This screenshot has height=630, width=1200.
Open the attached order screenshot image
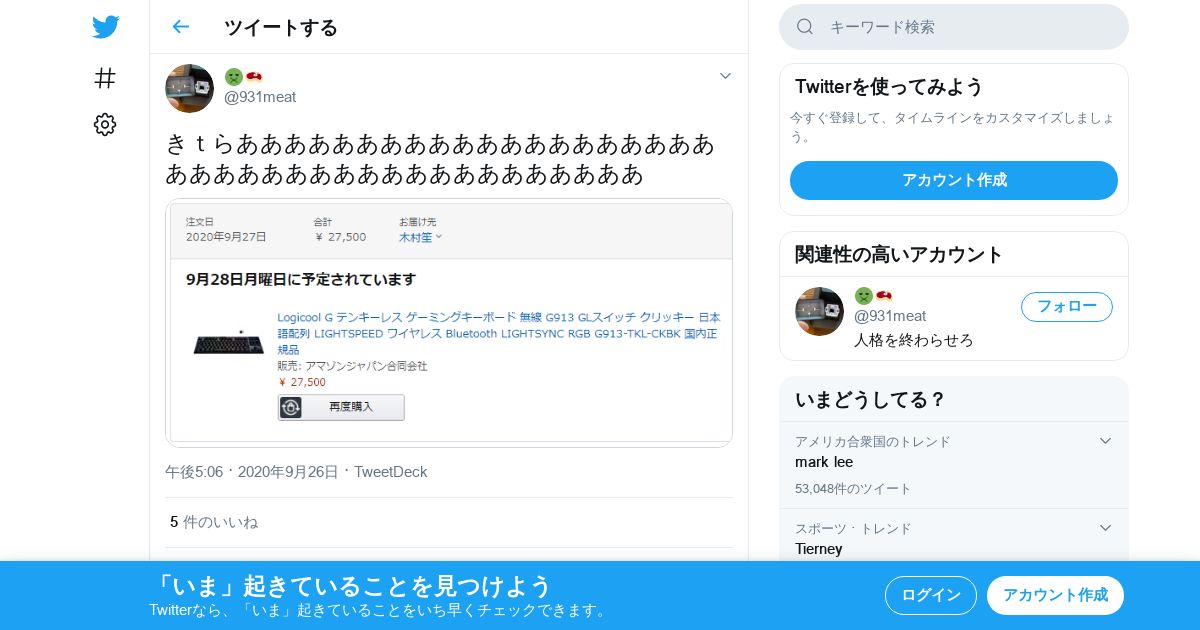[449, 322]
